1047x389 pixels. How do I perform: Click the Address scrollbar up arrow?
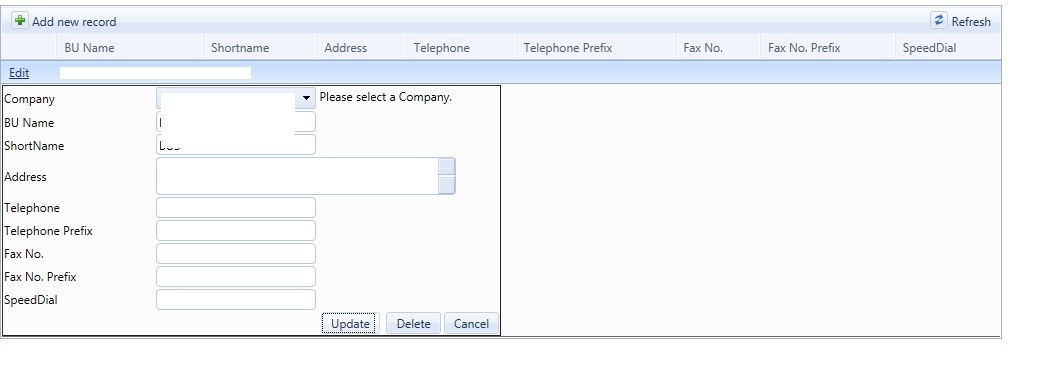click(x=447, y=167)
